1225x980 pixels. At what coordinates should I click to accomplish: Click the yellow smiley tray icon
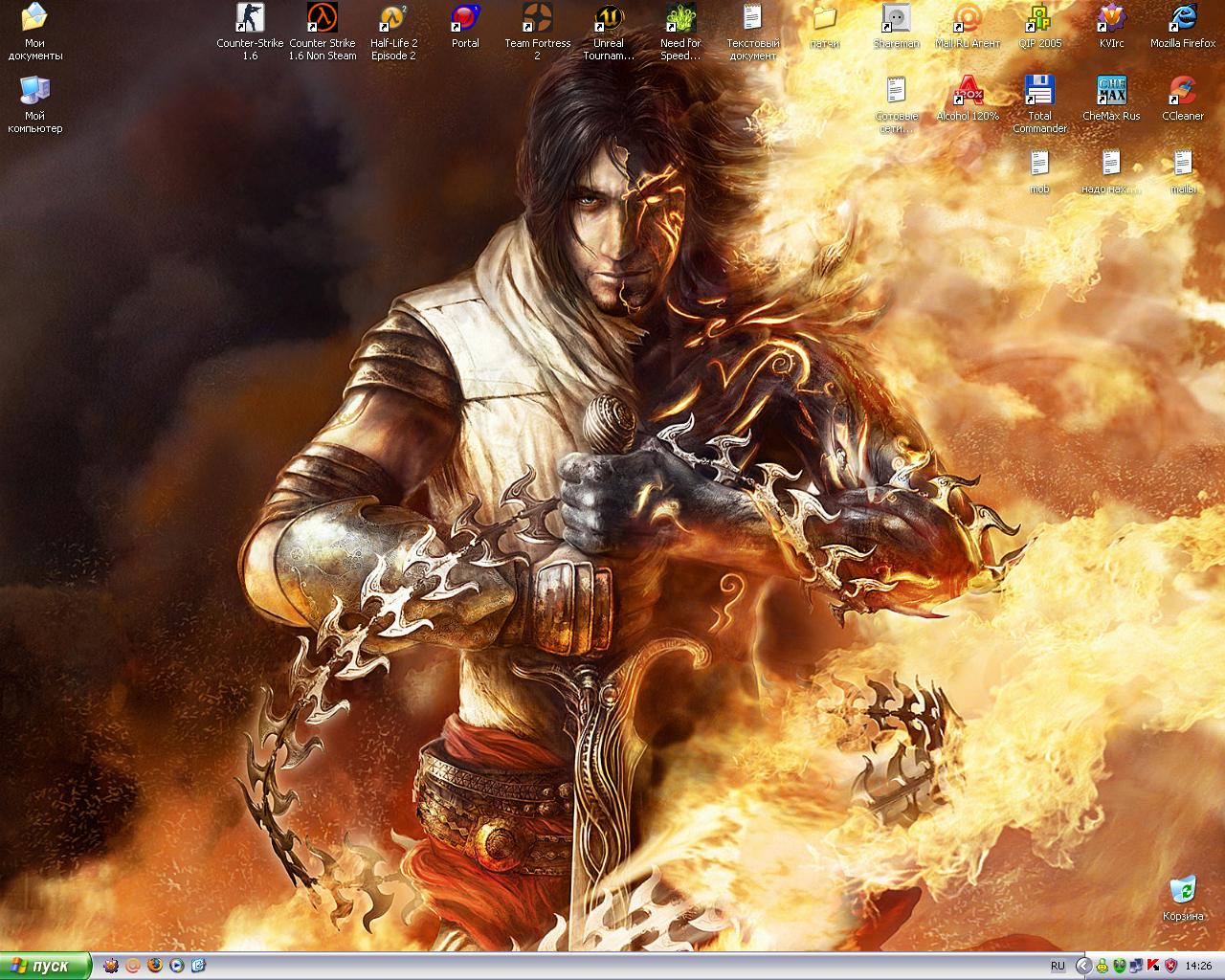point(1103,966)
